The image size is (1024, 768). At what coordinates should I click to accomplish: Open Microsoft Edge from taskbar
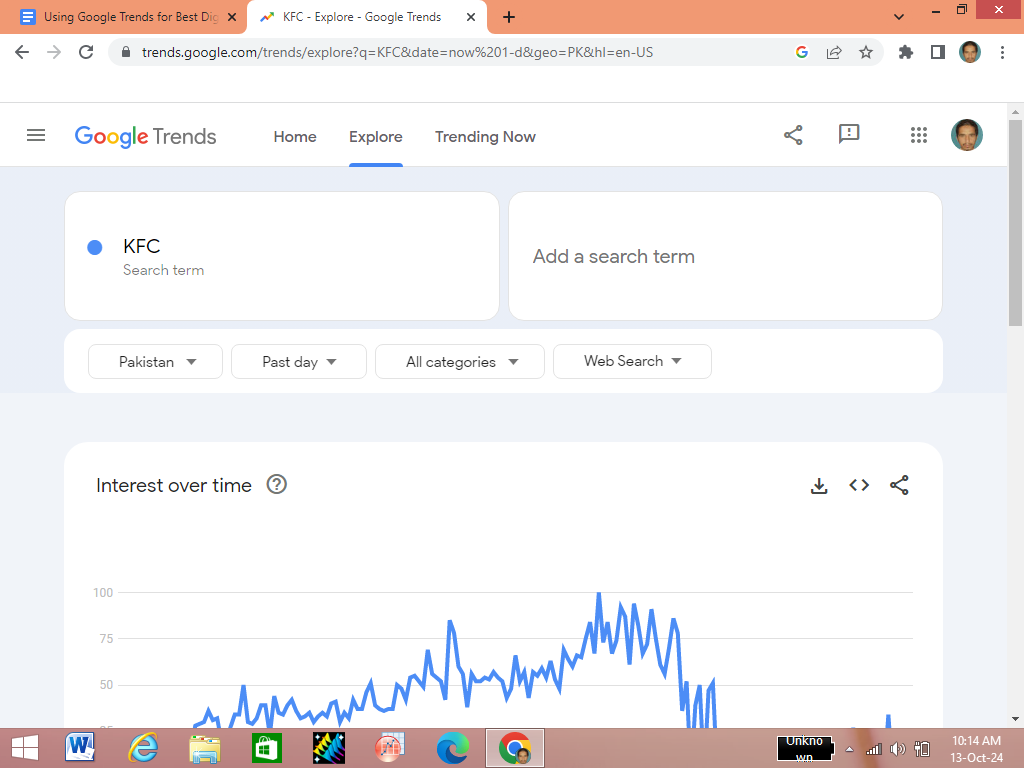(x=453, y=748)
